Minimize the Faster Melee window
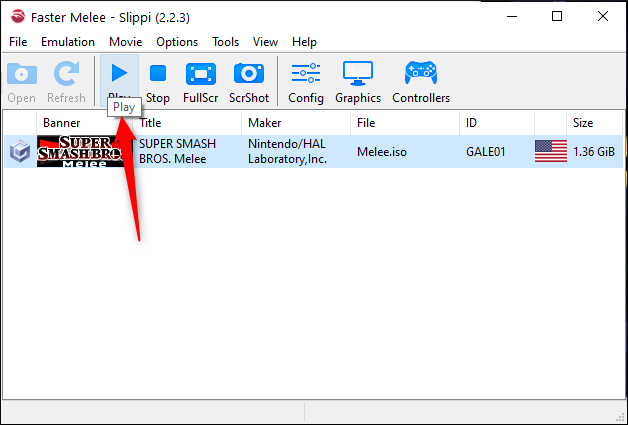 [512, 17]
